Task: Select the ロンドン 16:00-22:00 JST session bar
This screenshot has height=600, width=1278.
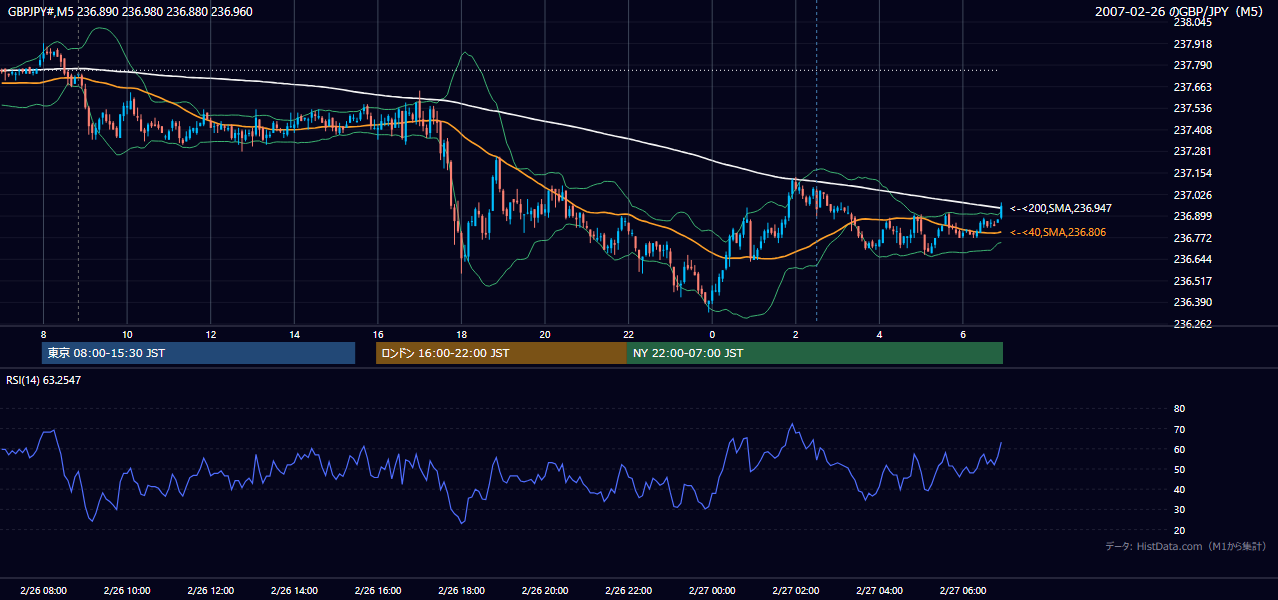Action: click(501, 353)
